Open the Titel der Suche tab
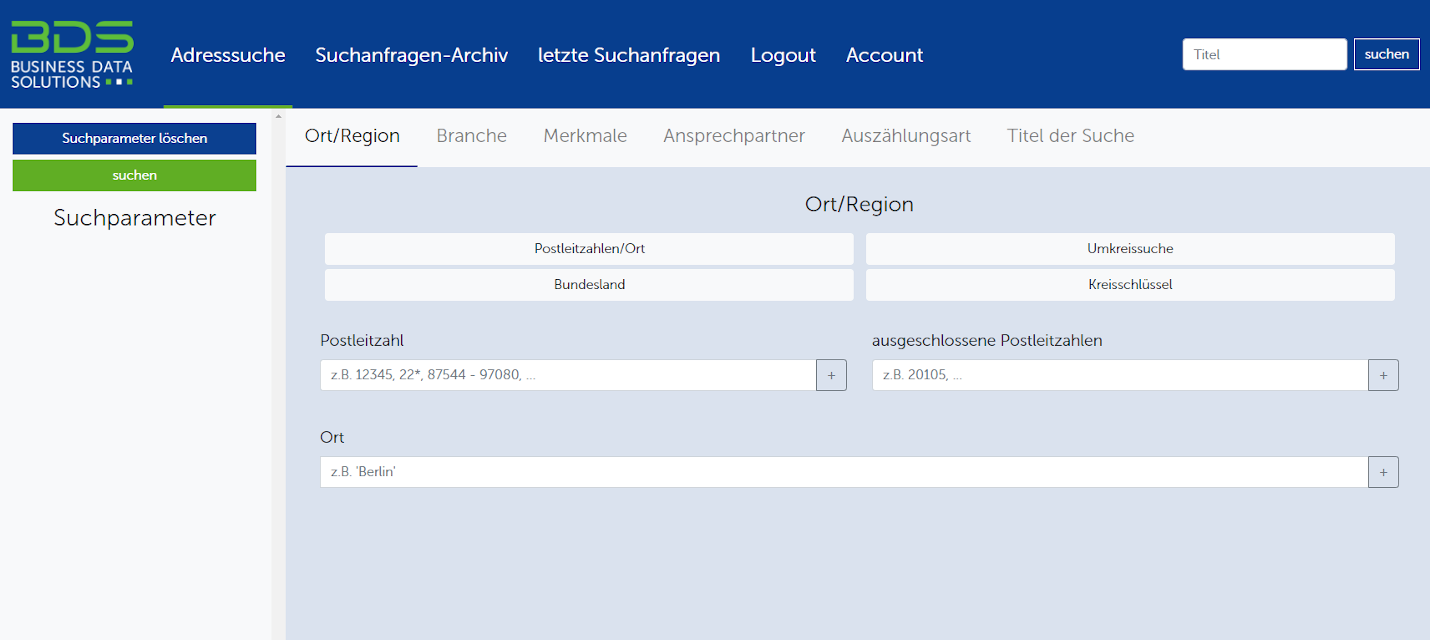 (1070, 136)
